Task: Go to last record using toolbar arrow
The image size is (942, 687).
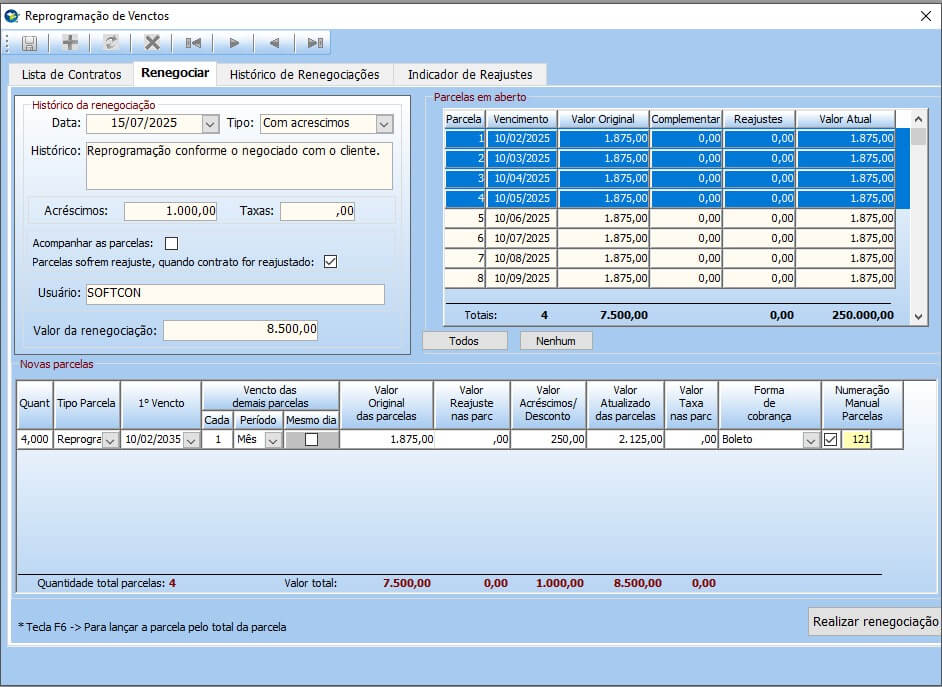Action: click(315, 43)
